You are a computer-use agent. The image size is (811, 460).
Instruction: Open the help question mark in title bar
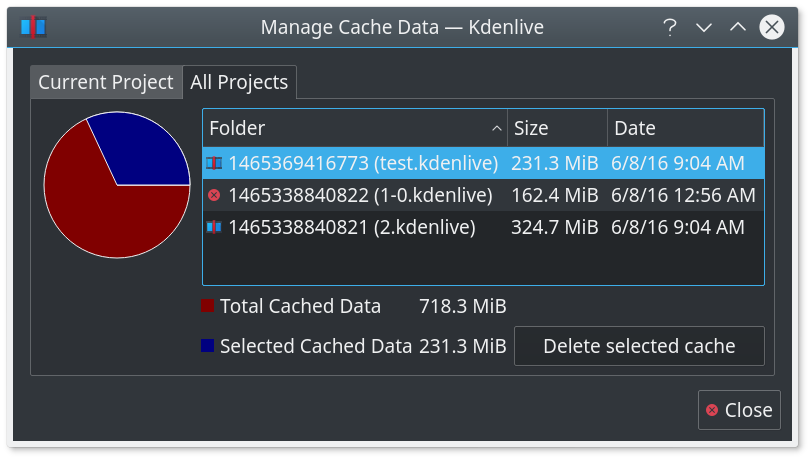tap(670, 27)
